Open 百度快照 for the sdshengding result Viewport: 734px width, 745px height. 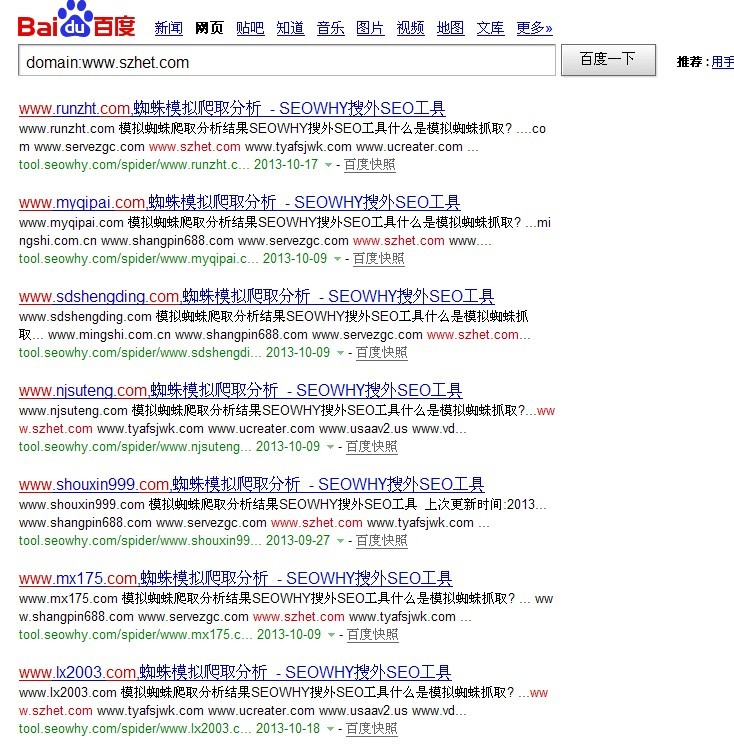point(381,353)
